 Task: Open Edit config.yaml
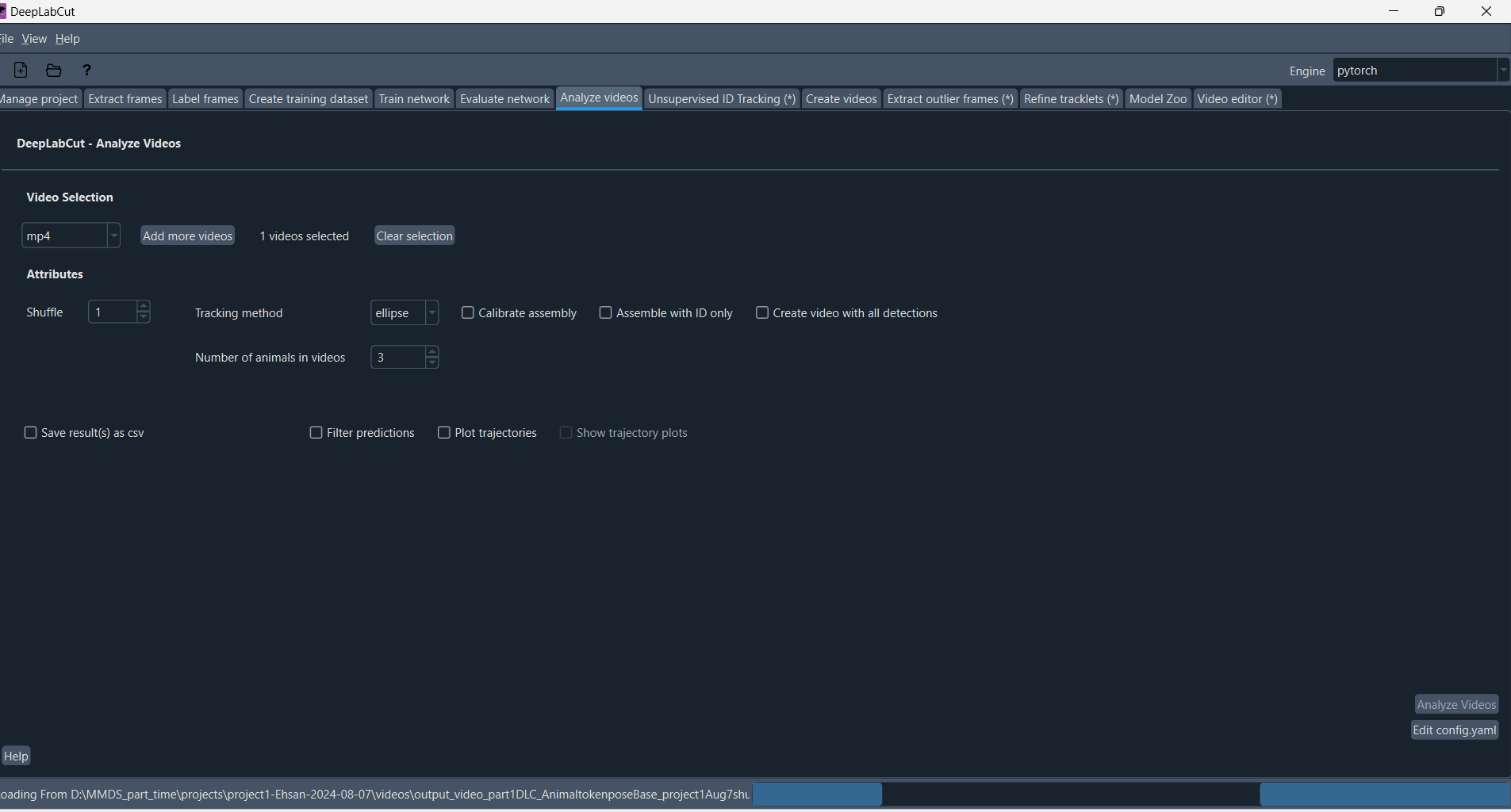[x=1454, y=730]
